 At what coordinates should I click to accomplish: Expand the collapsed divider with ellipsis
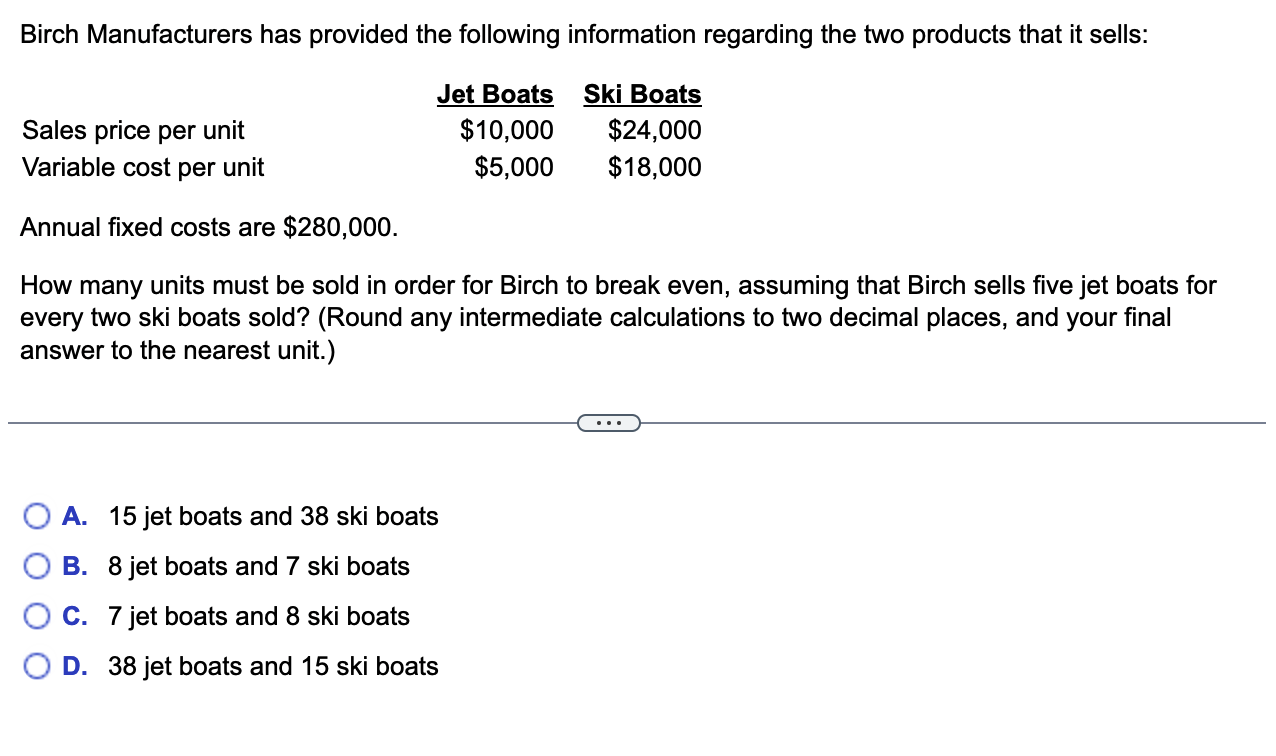(610, 423)
